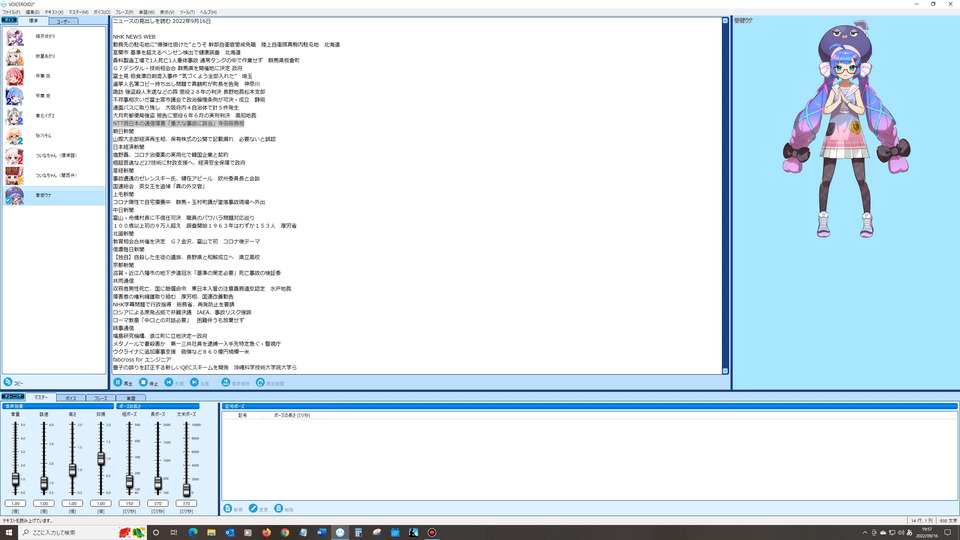Open the フレーズ(P) menu

[x=124, y=12]
